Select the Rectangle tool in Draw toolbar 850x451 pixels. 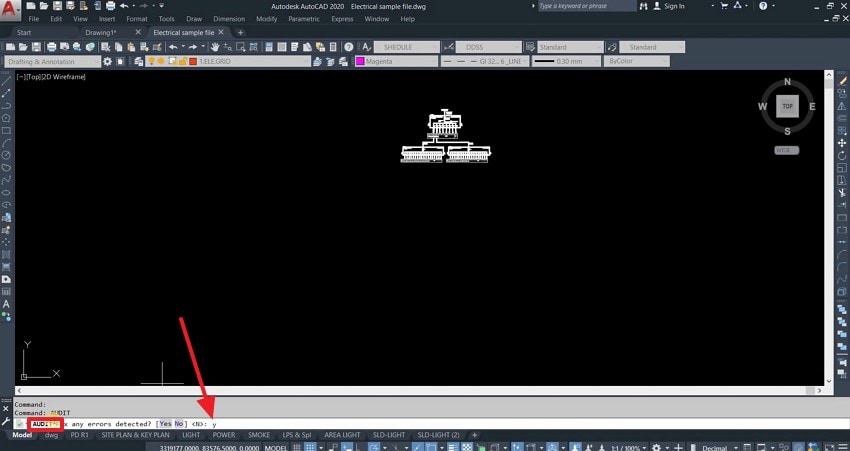pyautogui.click(x=6, y=131)
